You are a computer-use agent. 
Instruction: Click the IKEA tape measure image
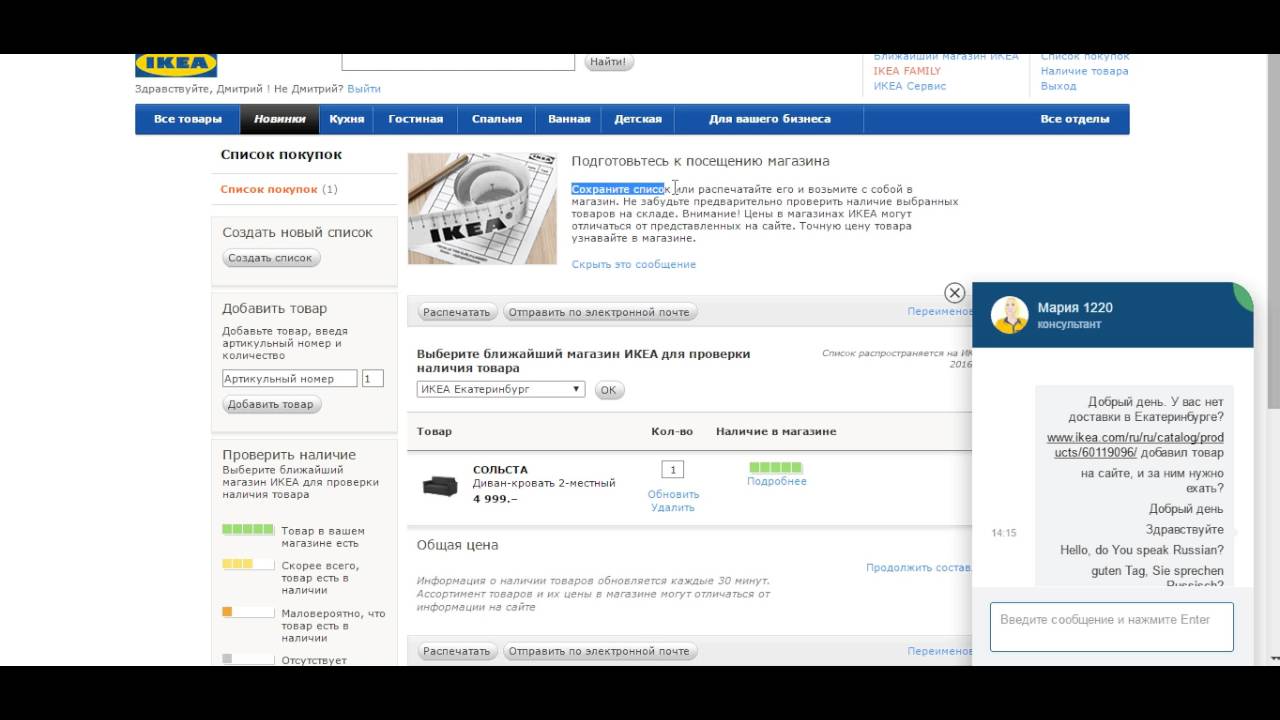(482, 208)
